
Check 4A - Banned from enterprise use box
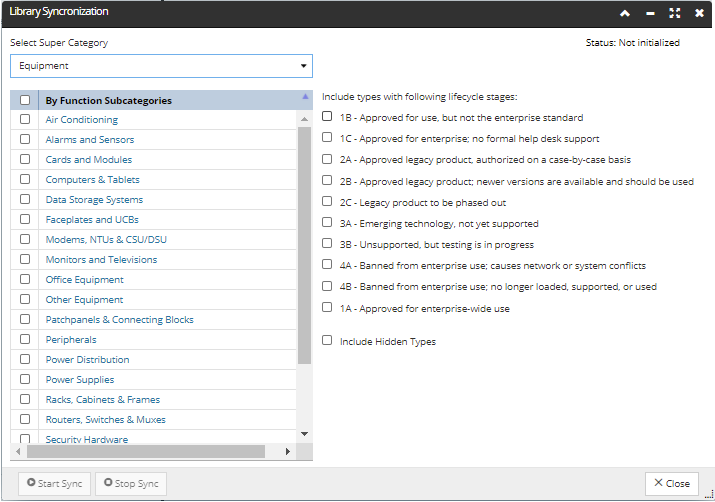click(x=327, y=264)
